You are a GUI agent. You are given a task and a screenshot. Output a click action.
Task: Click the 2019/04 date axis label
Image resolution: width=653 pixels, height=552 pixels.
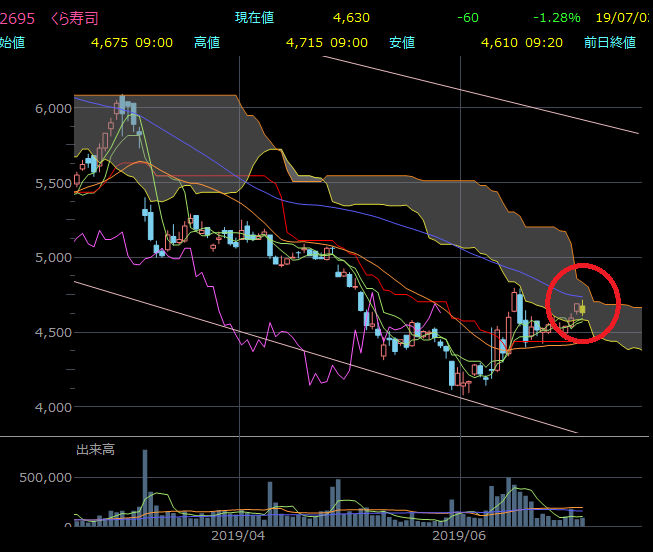tap(239, 536)
